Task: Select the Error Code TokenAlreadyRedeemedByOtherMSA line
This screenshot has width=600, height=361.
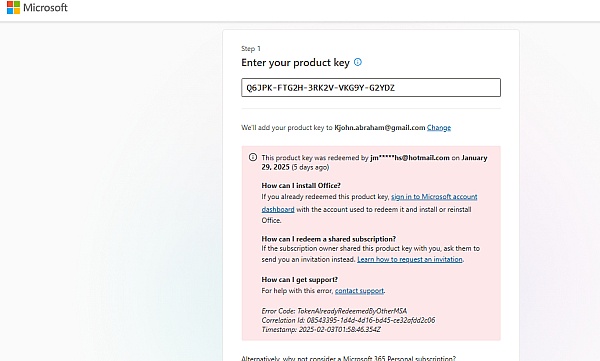Action: tap(334, 311)
